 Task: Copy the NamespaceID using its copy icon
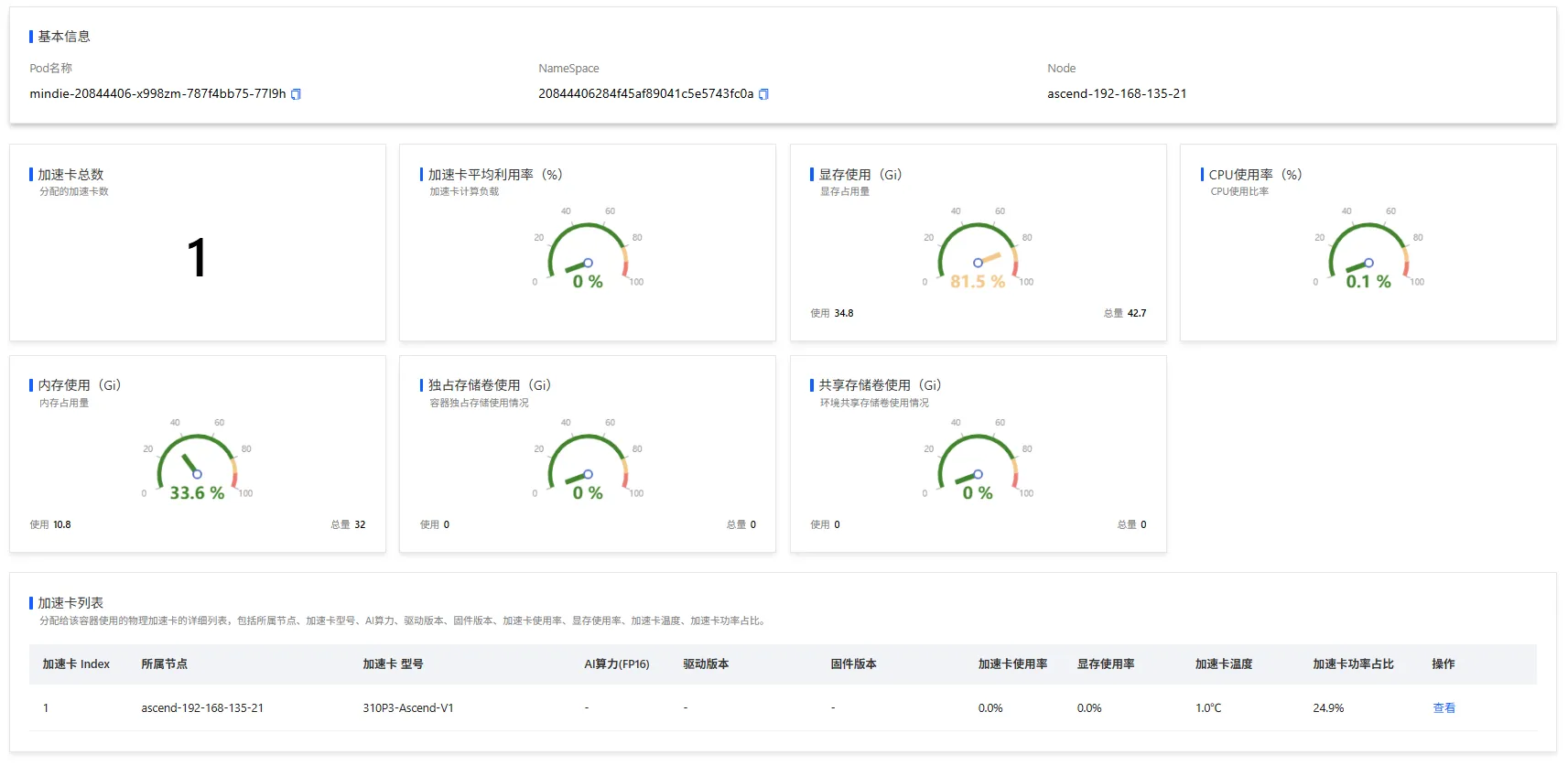[763, 94]
